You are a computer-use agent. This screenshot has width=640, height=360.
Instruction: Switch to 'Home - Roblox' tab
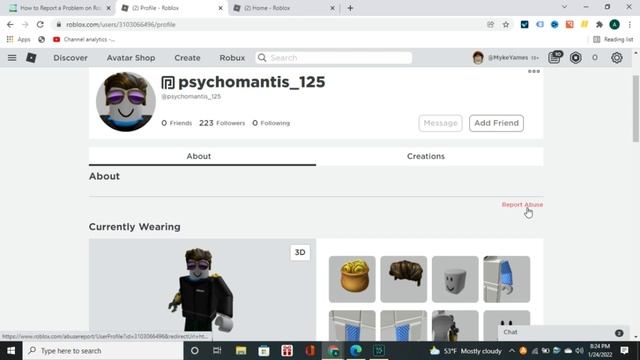tap(284, 8)
